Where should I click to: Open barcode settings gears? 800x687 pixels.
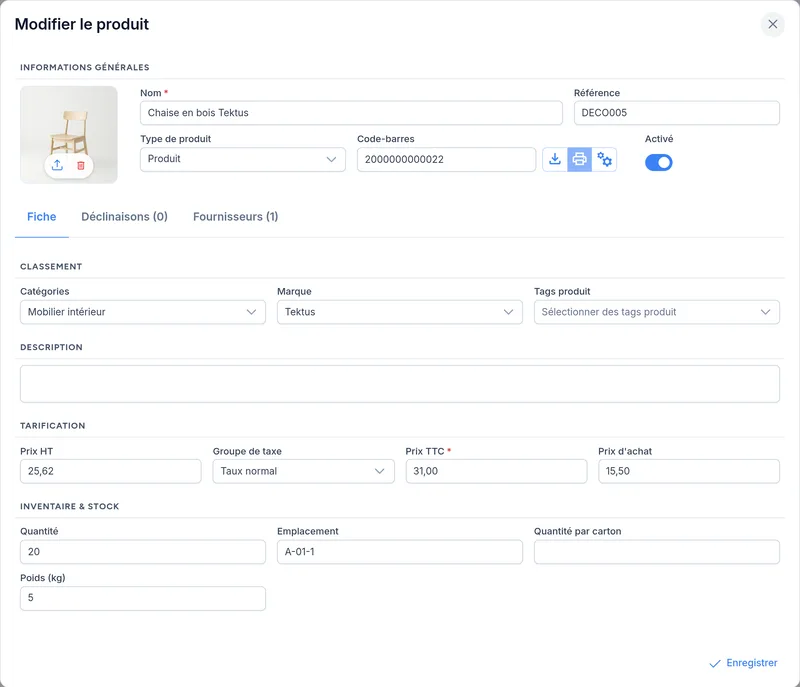point(604,160)
